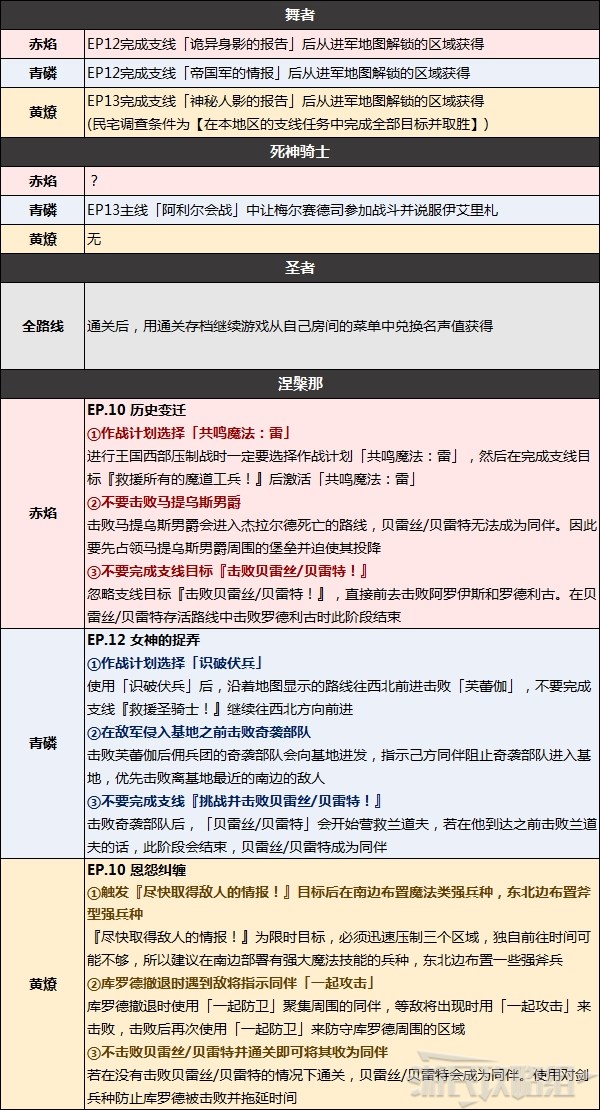Click the heading EP.10 历史变迁
This screenshot has height=1110, width=600.
pyautogui.click(x=137, y=410)
